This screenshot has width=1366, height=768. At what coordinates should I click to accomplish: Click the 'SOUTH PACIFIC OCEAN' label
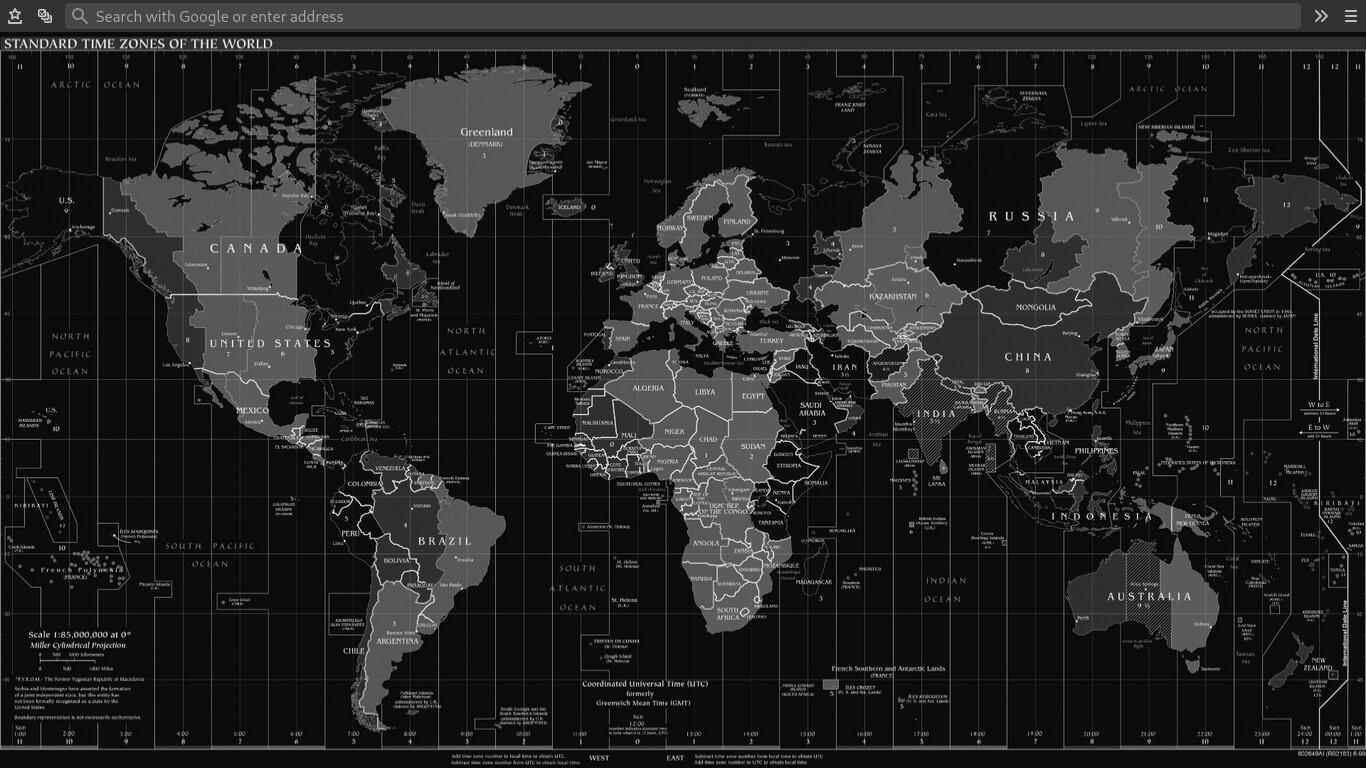coord(211,555)
